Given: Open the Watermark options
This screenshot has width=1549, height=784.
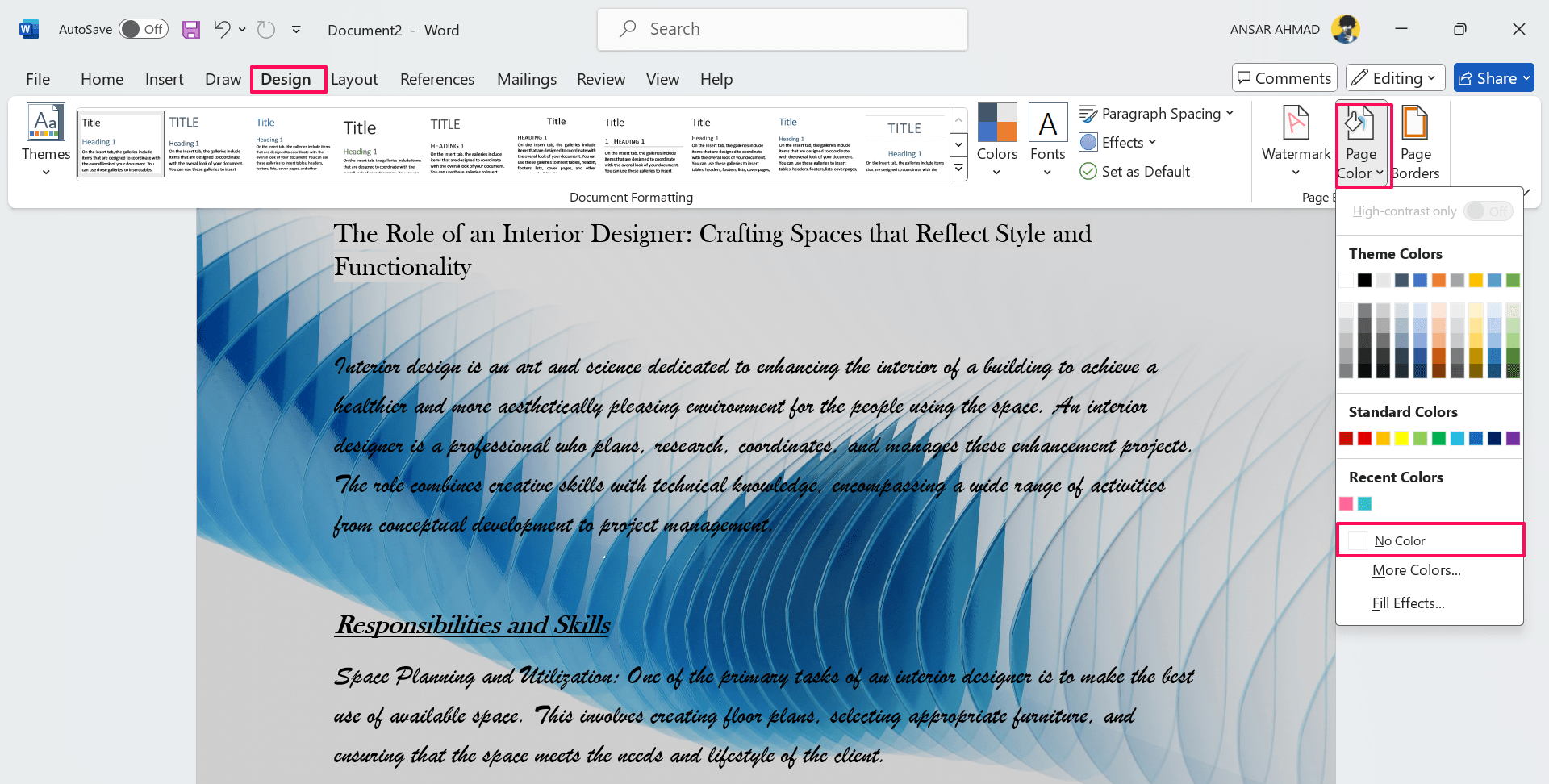Looking at the screenshot, I should (x=1296, y=141).
